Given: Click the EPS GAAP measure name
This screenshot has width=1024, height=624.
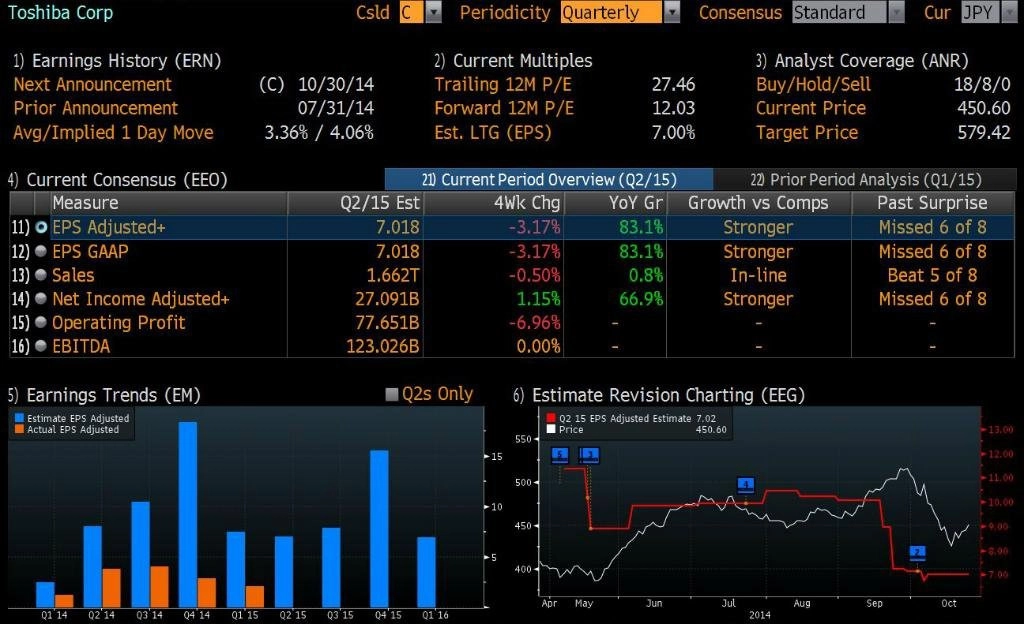Looking at the screenshot, I should [90, 251].
